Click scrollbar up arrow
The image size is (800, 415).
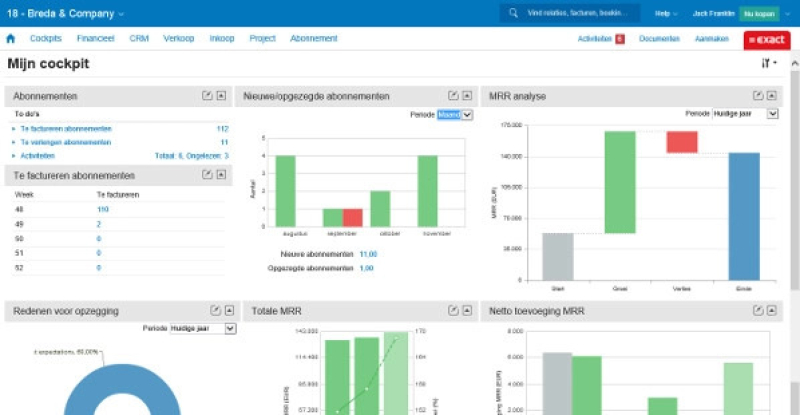click(795, 63)
